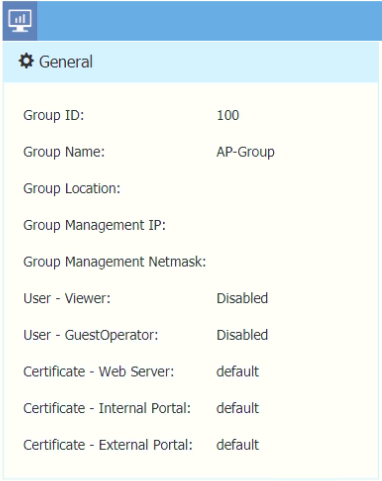Click the Group Name label
382x481 pixels.
point(64,152)
